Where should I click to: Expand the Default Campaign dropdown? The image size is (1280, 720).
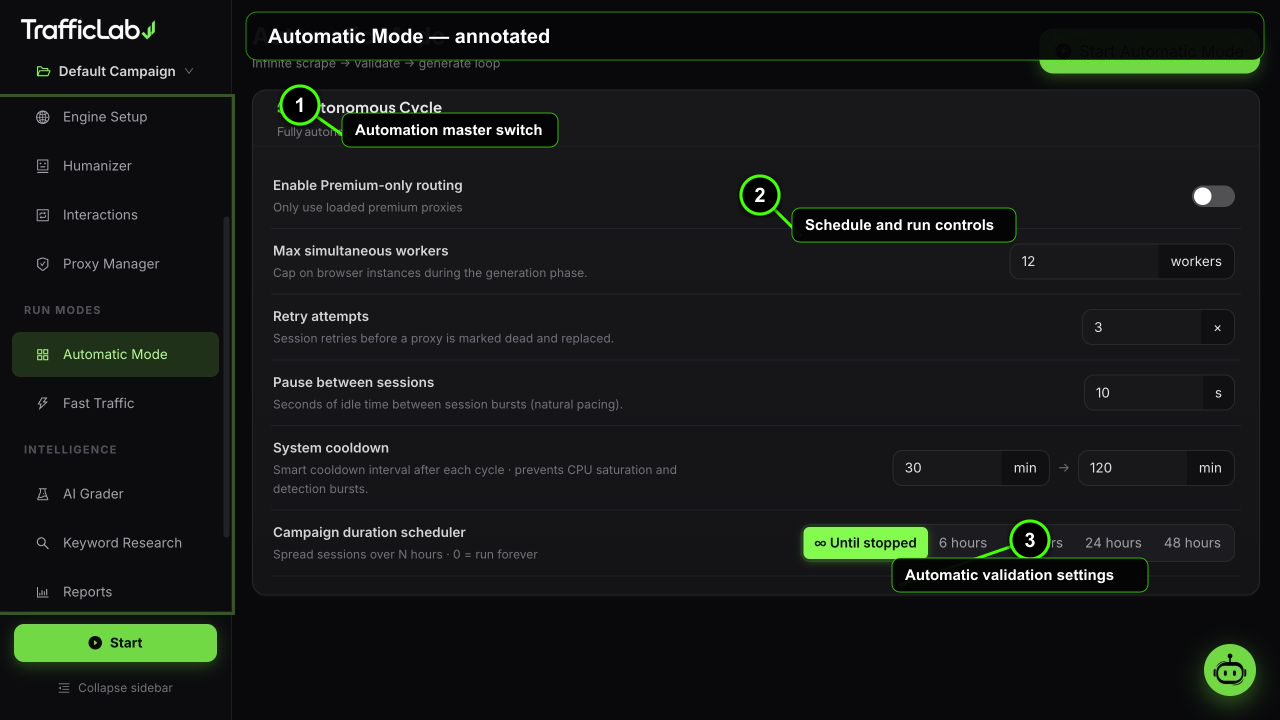click(115, 71)
